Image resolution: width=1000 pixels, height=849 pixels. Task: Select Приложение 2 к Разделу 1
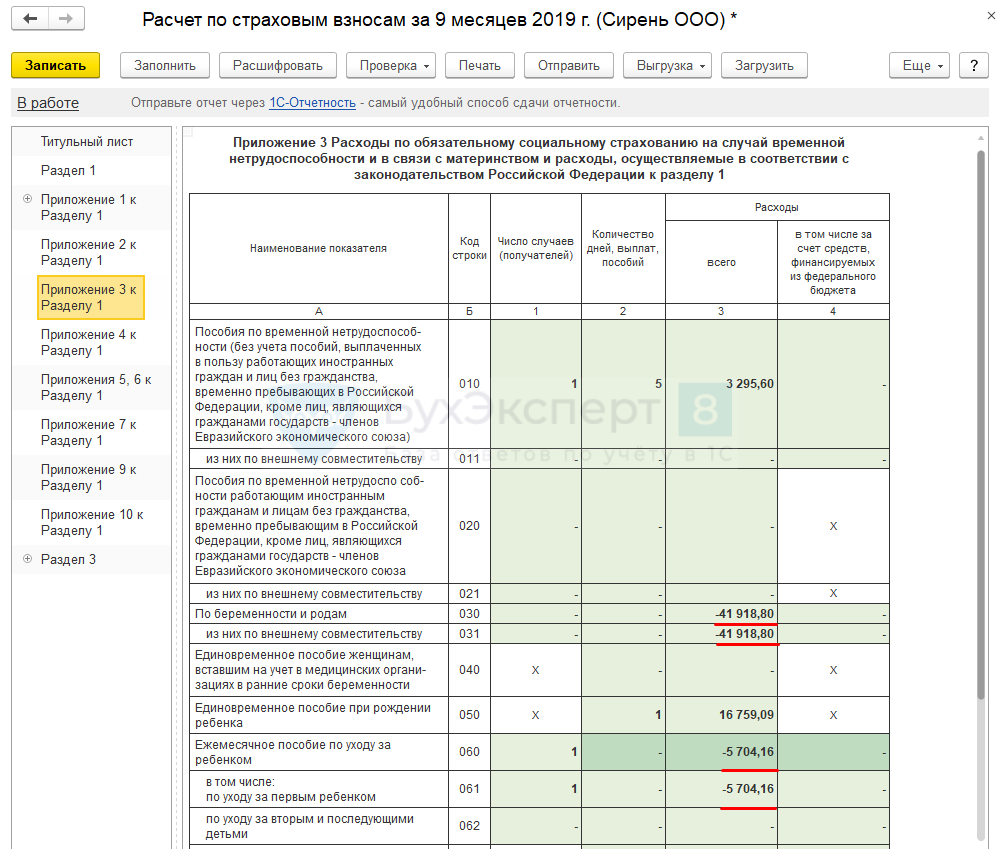click(89, 252)
